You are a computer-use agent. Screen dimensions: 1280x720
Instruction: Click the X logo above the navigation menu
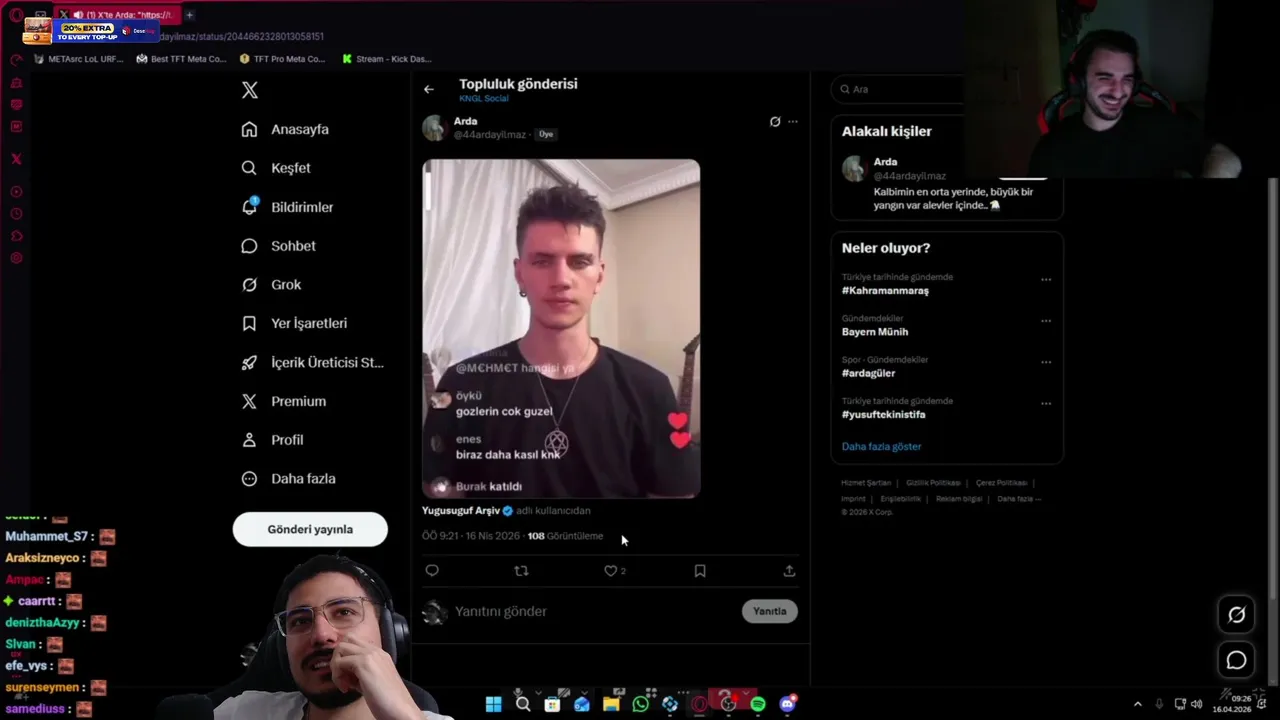250,90
